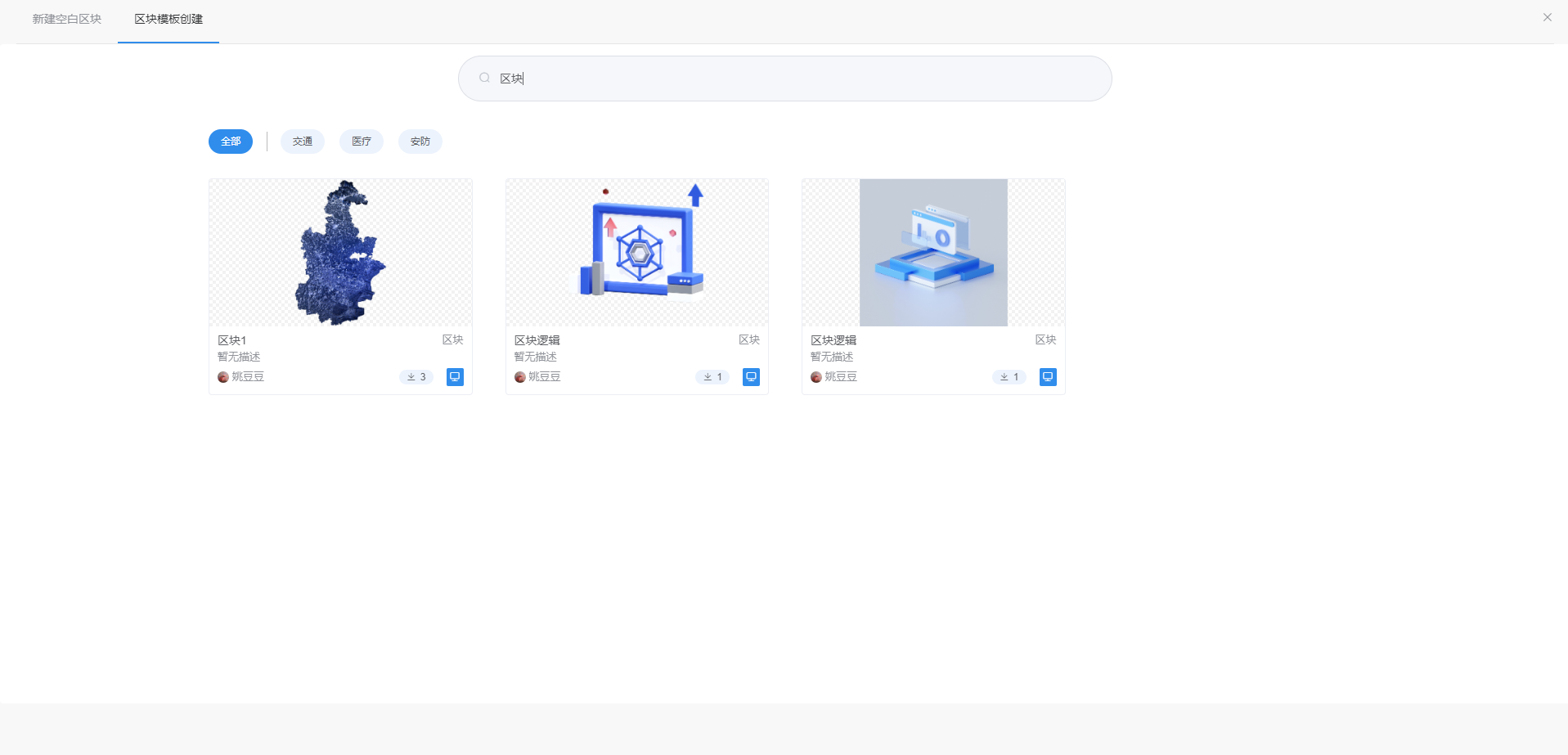This screenshot has height=755, width=1568.
Task: Filter templates by 医疗
Action: 362,142
